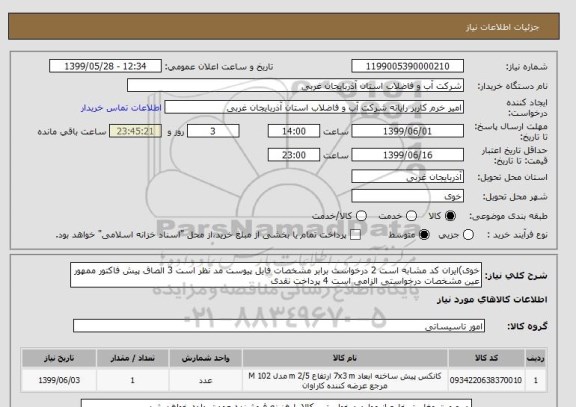Screen dimensions: 576x407
Task: Choose the جزیی purchase process option
Action: (468, 235)
